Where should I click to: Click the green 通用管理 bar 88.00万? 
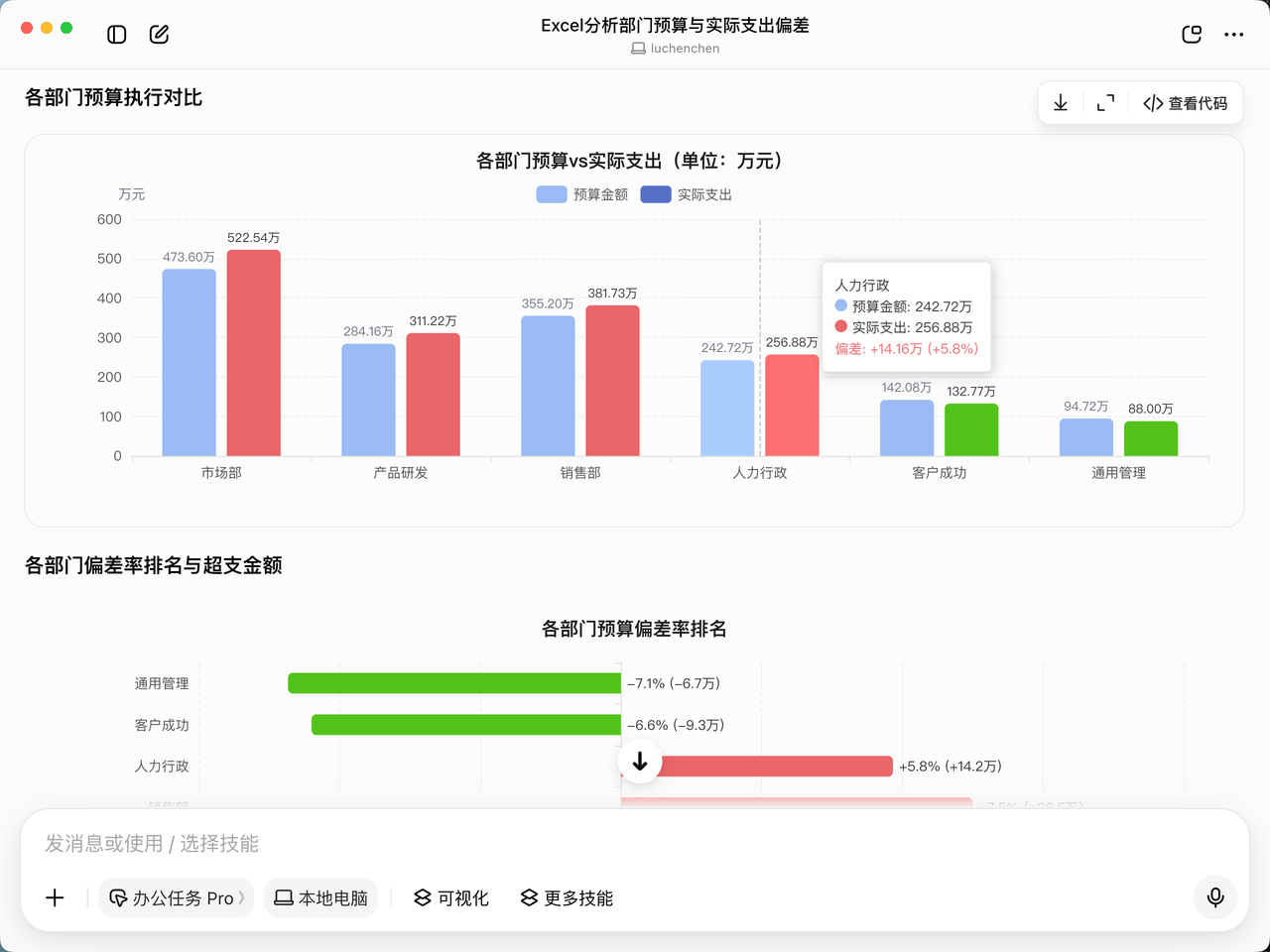click(1151, 439)
